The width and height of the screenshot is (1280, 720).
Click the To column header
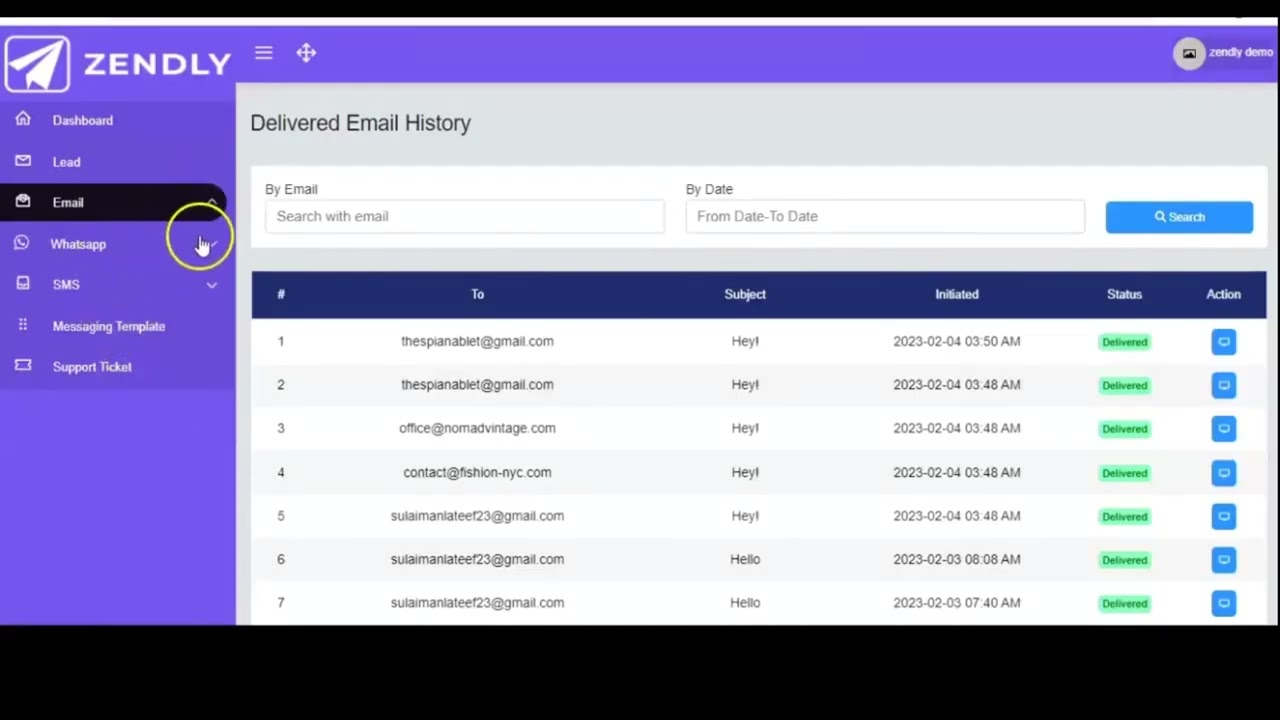477,294
